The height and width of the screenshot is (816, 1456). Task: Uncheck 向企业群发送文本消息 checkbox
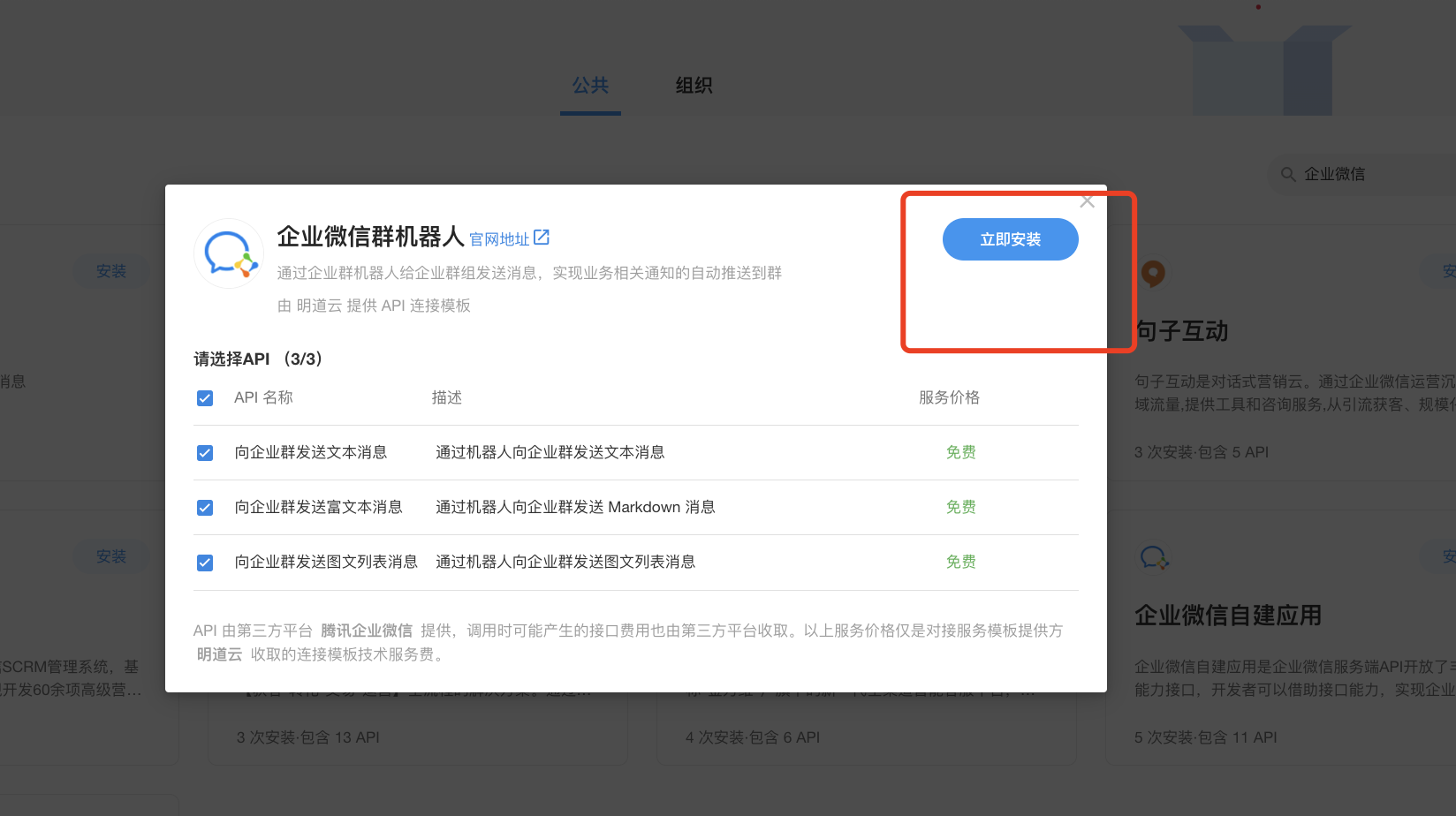coord(205,453)
